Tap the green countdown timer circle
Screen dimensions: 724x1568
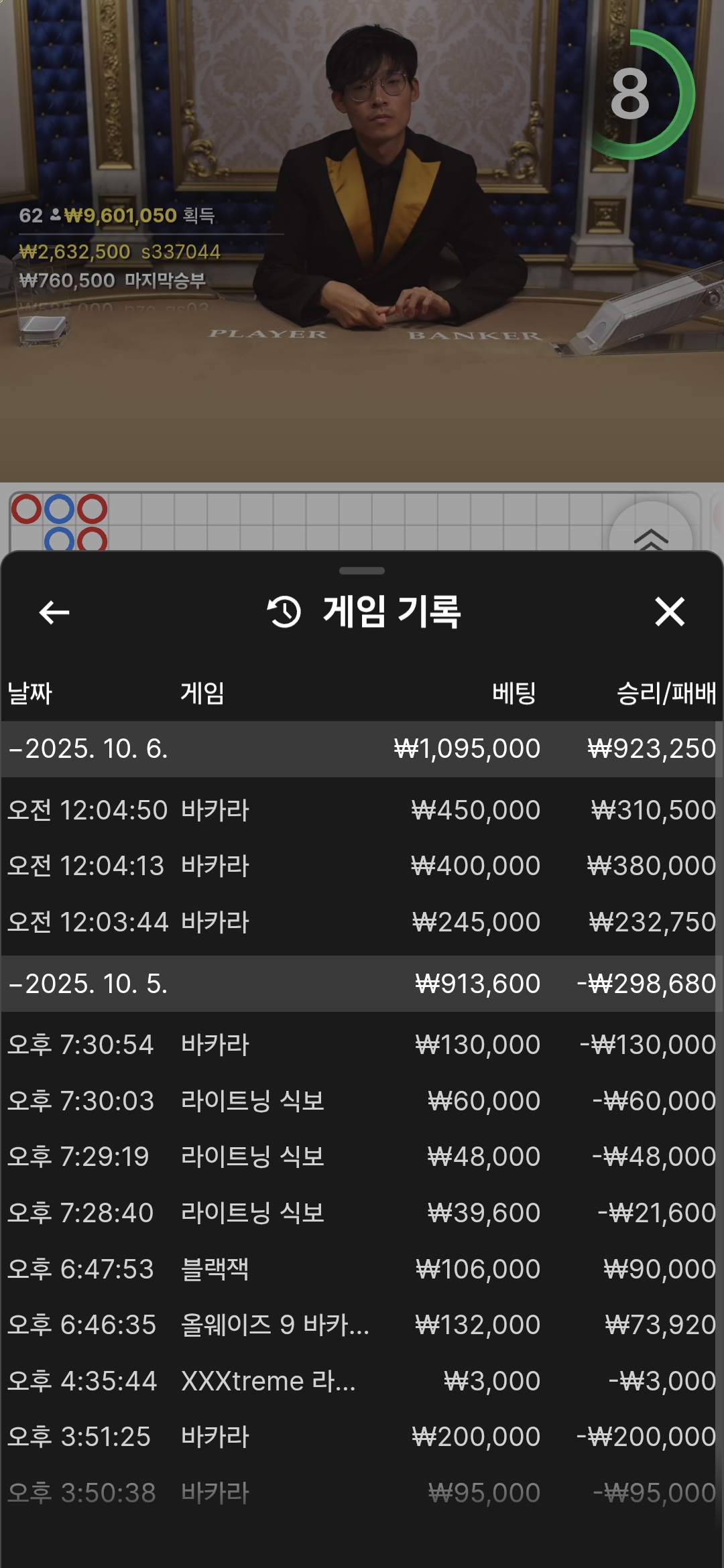[x=631, y=94]
